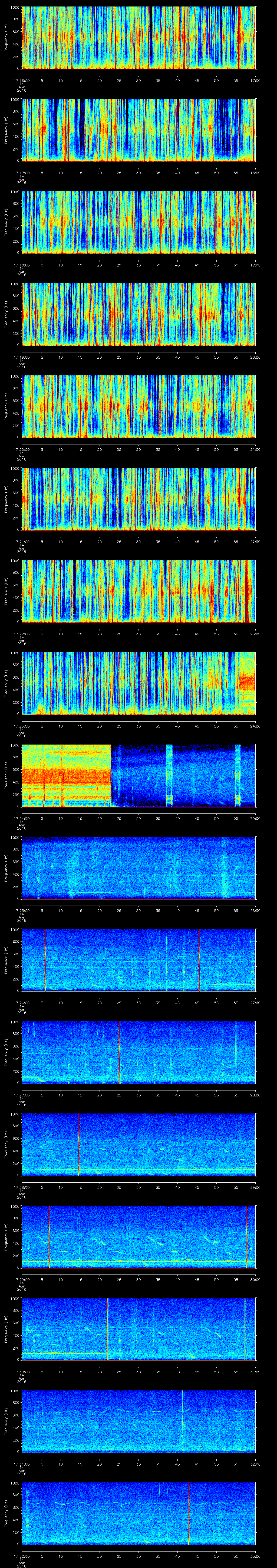Select the '17:18:00' start time label
277x1568 pixels.
[21, 265]
